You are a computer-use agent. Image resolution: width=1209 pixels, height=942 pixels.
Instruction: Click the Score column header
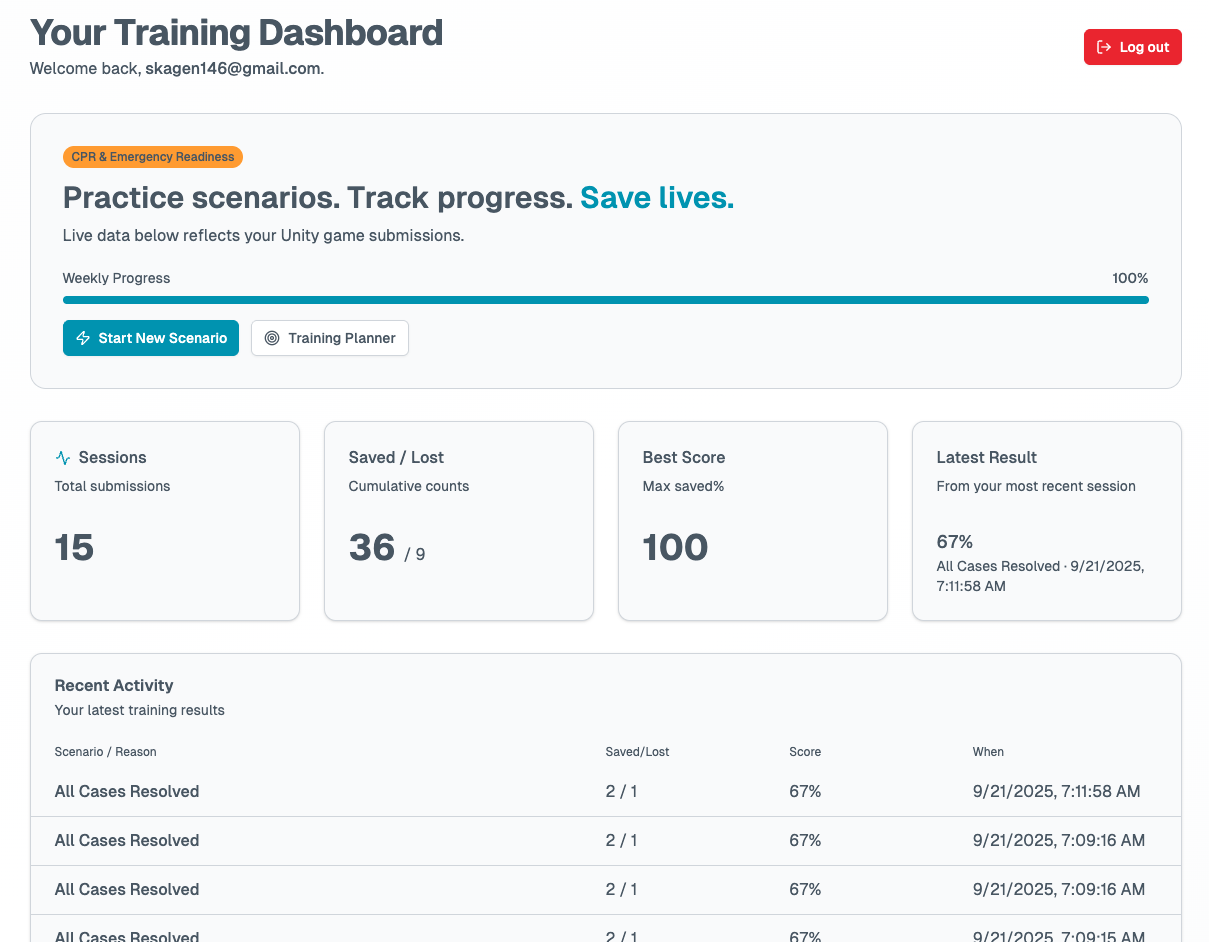(805, 752)
